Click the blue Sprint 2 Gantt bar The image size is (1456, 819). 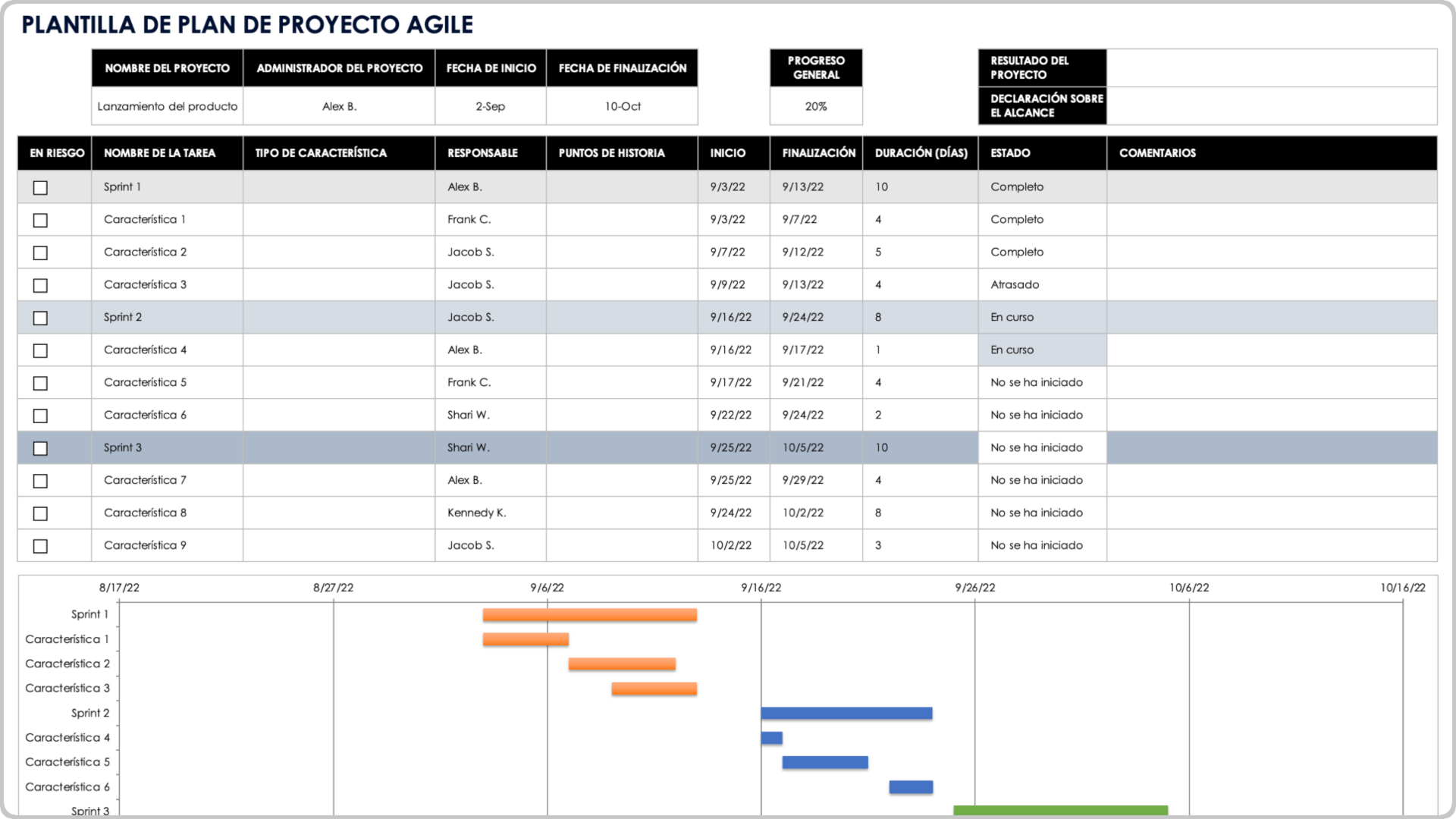coord(846,714)
